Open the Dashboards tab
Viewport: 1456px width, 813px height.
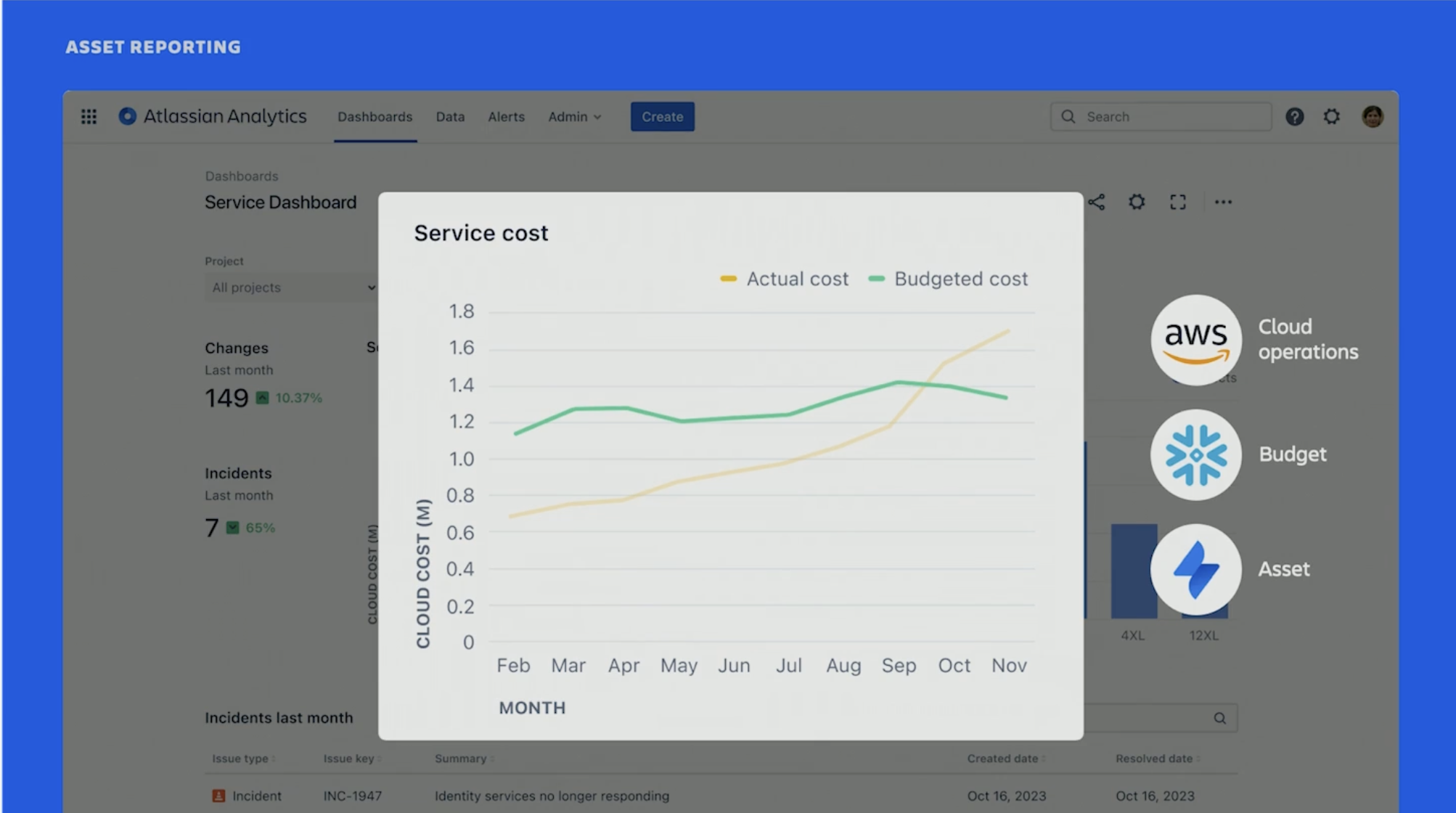tap(375, 116)
